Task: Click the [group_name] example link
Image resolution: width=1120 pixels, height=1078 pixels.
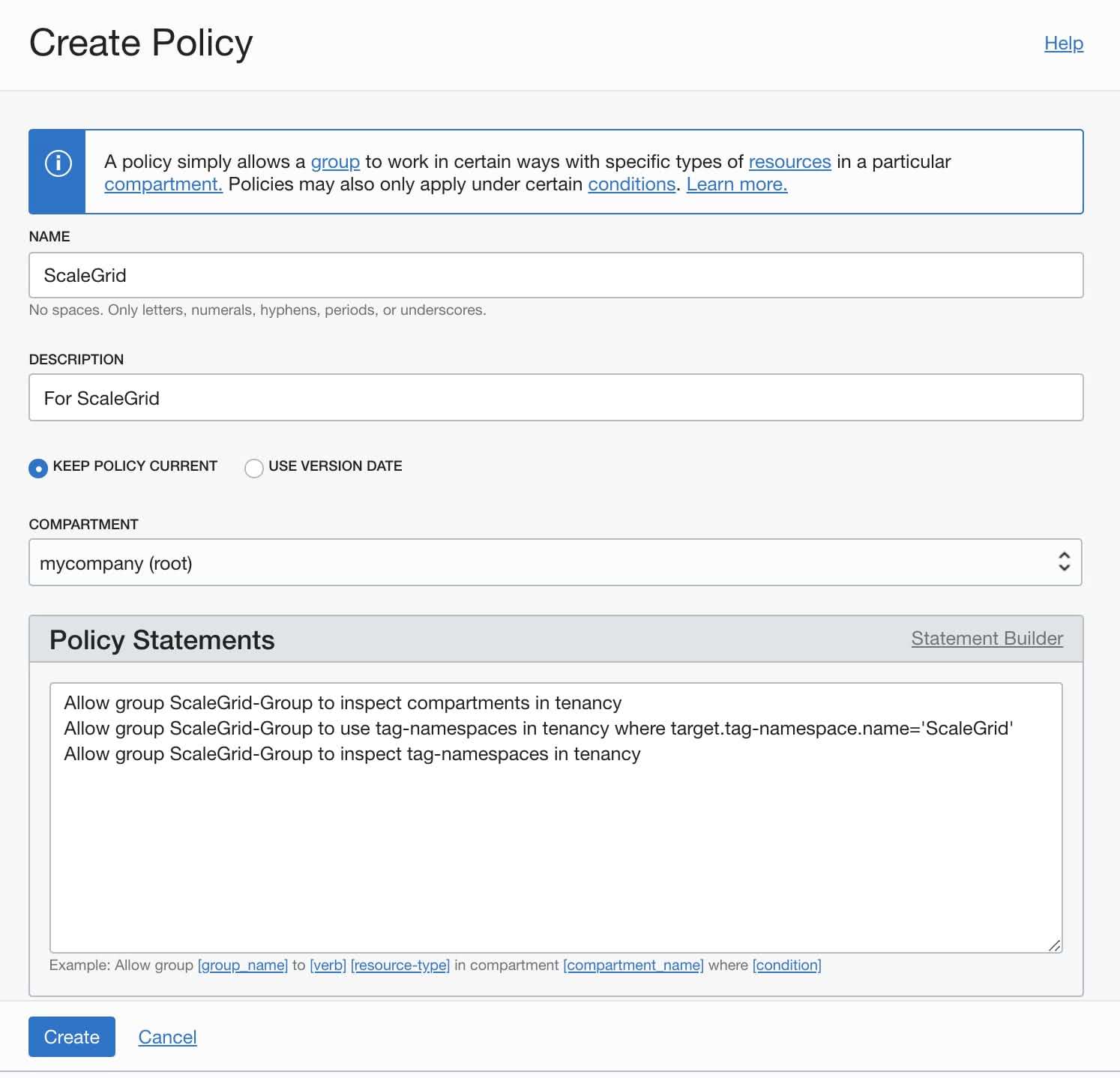Action: [243, 966]
